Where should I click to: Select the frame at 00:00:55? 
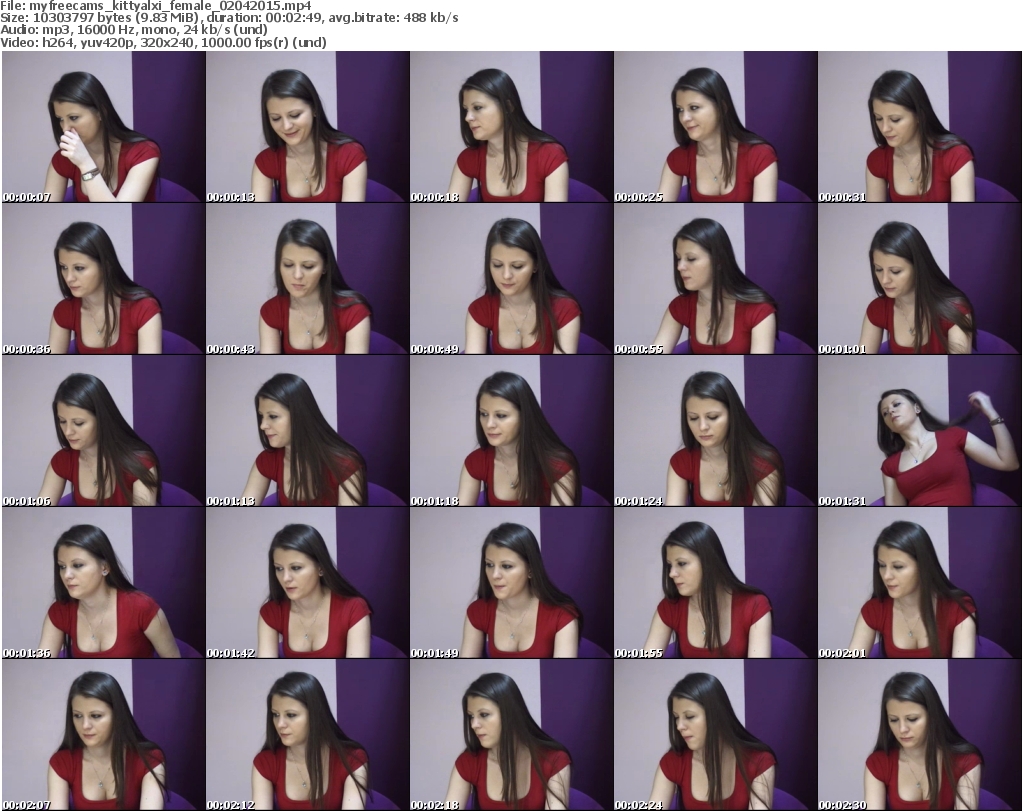[715, 280]
